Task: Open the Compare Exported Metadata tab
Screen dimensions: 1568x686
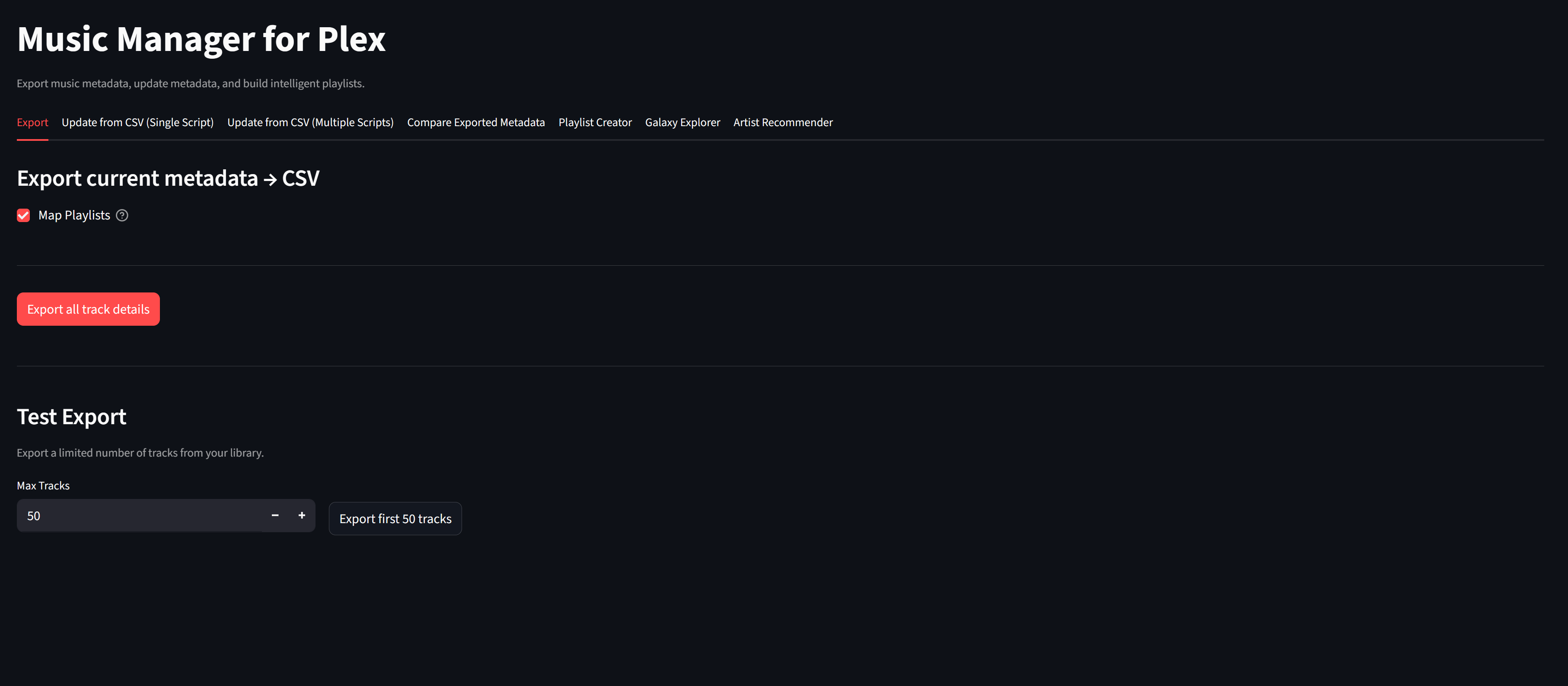Action: tap(476, 122)
